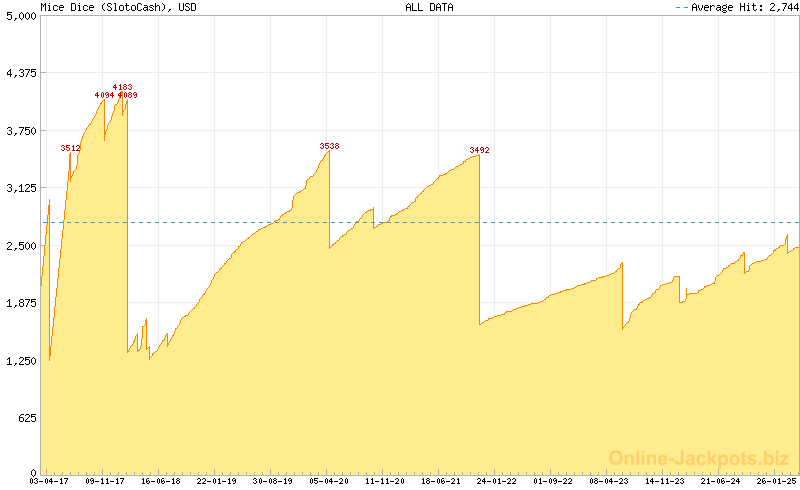Select the 3538 peak marker
800x490 pixels.
[x=329, y=146]
